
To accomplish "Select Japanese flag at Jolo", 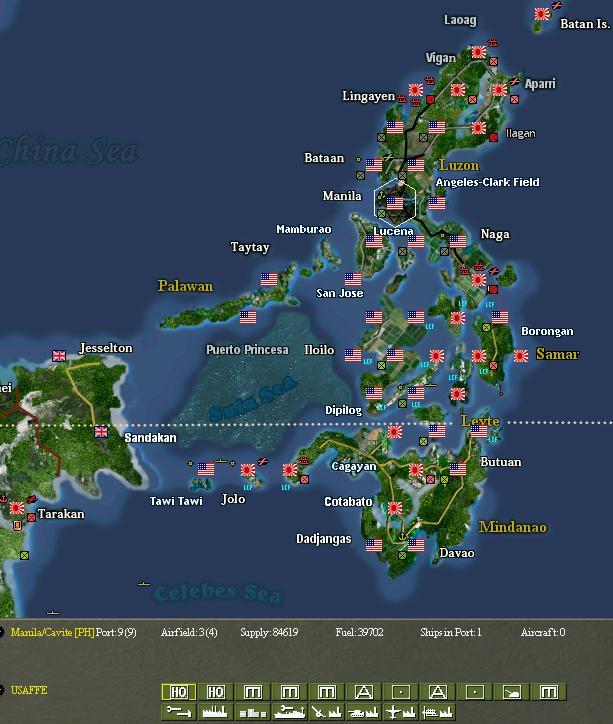I will [248, 470].
